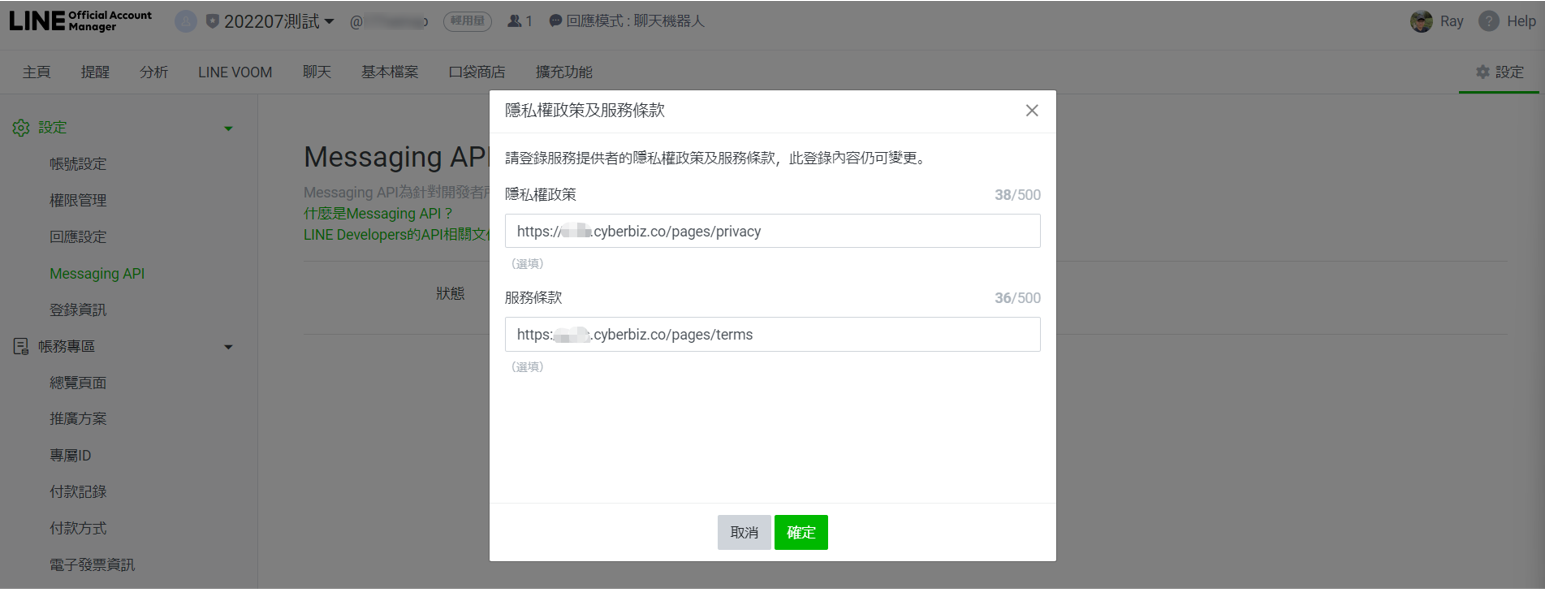Select the shield badge beside the account name
The height and width of the screenshot is (589, 1545).
click(213, 19)
